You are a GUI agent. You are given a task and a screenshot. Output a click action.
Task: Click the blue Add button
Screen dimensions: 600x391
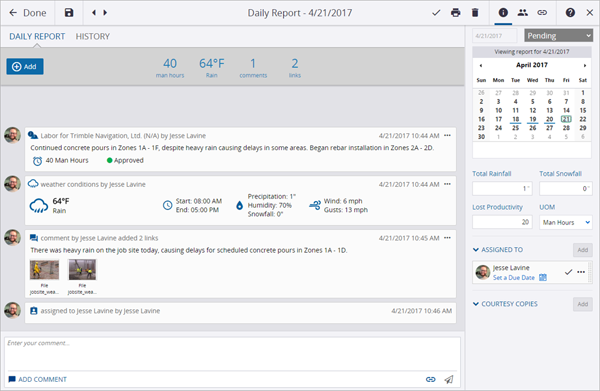(25, 67)
